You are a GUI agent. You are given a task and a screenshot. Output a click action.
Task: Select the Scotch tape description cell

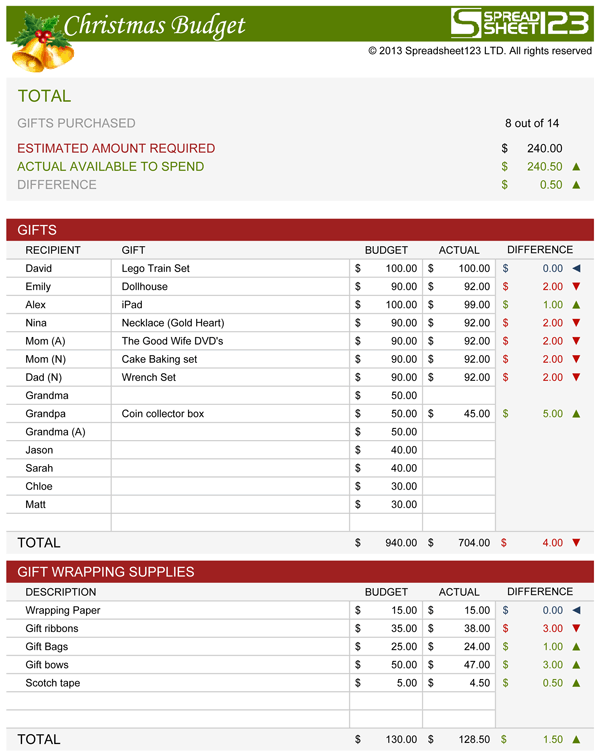(178, 683)
